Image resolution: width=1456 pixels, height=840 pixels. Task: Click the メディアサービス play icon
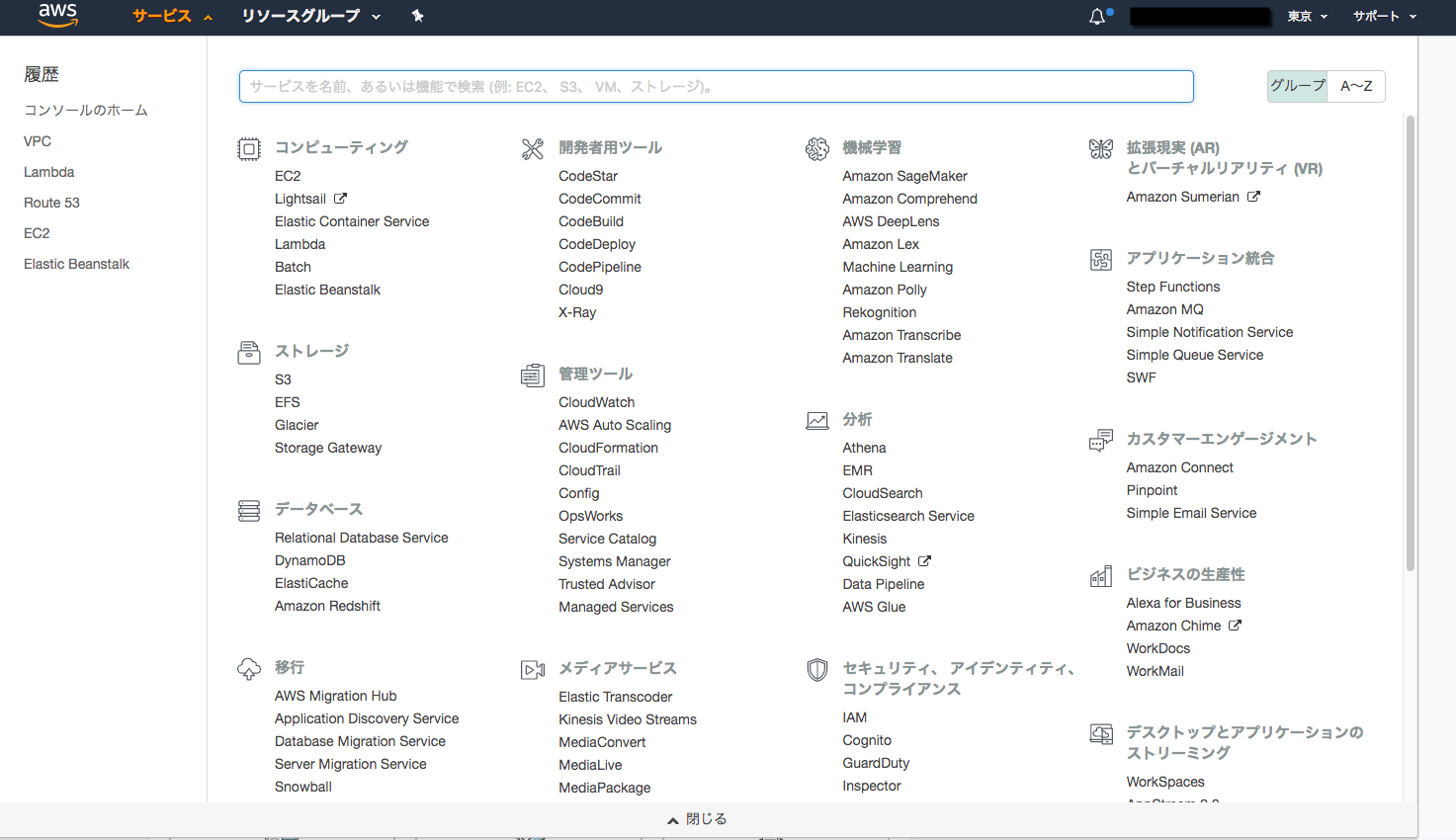click(x=533, y=670)
